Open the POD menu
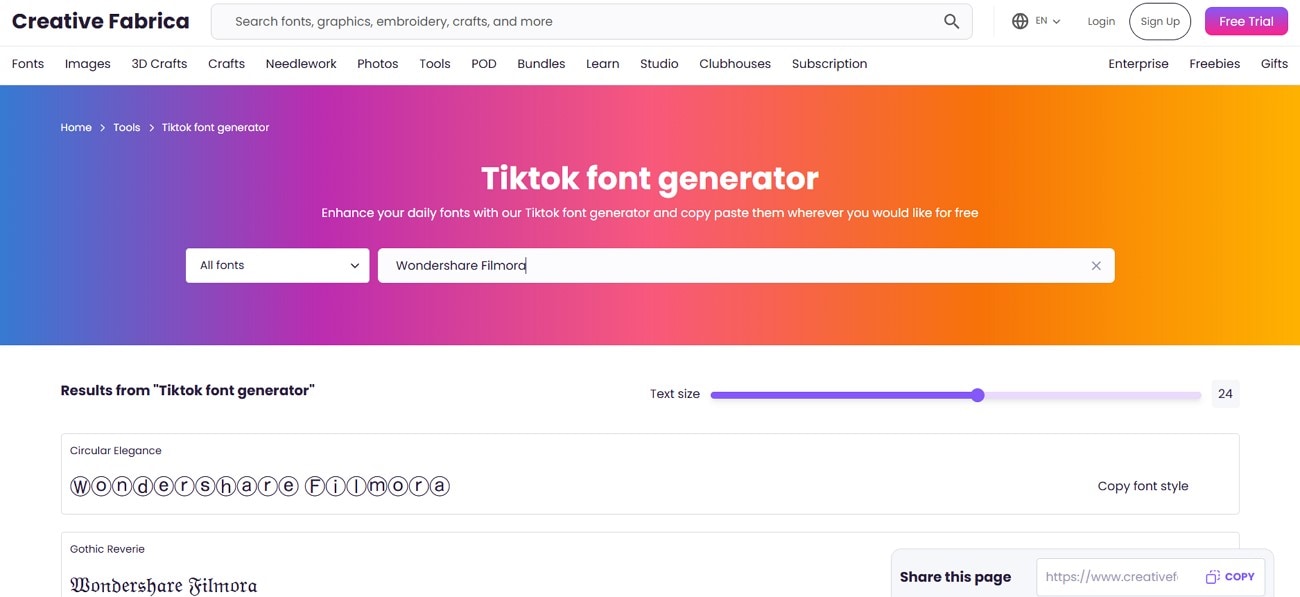The image size is (1300, 597). click(x=484, y=64)
